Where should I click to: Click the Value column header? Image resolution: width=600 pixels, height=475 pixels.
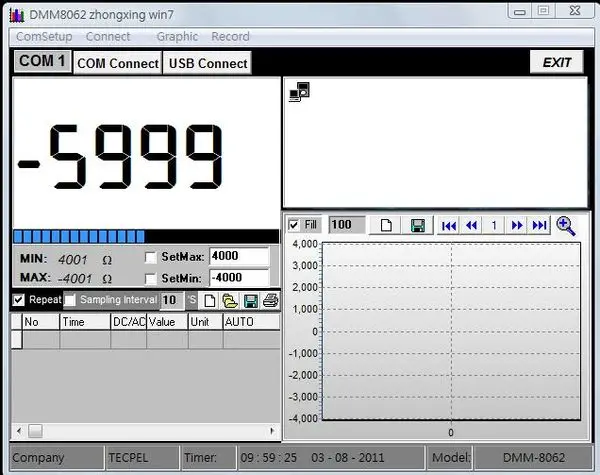pyautogui.click(x=168, y=322)
